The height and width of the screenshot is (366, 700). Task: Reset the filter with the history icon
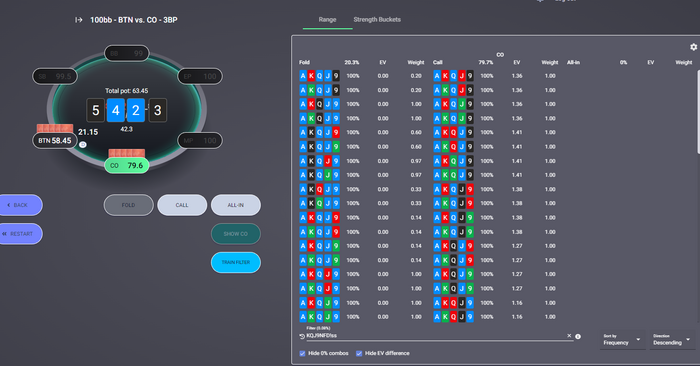coord(302,336)
